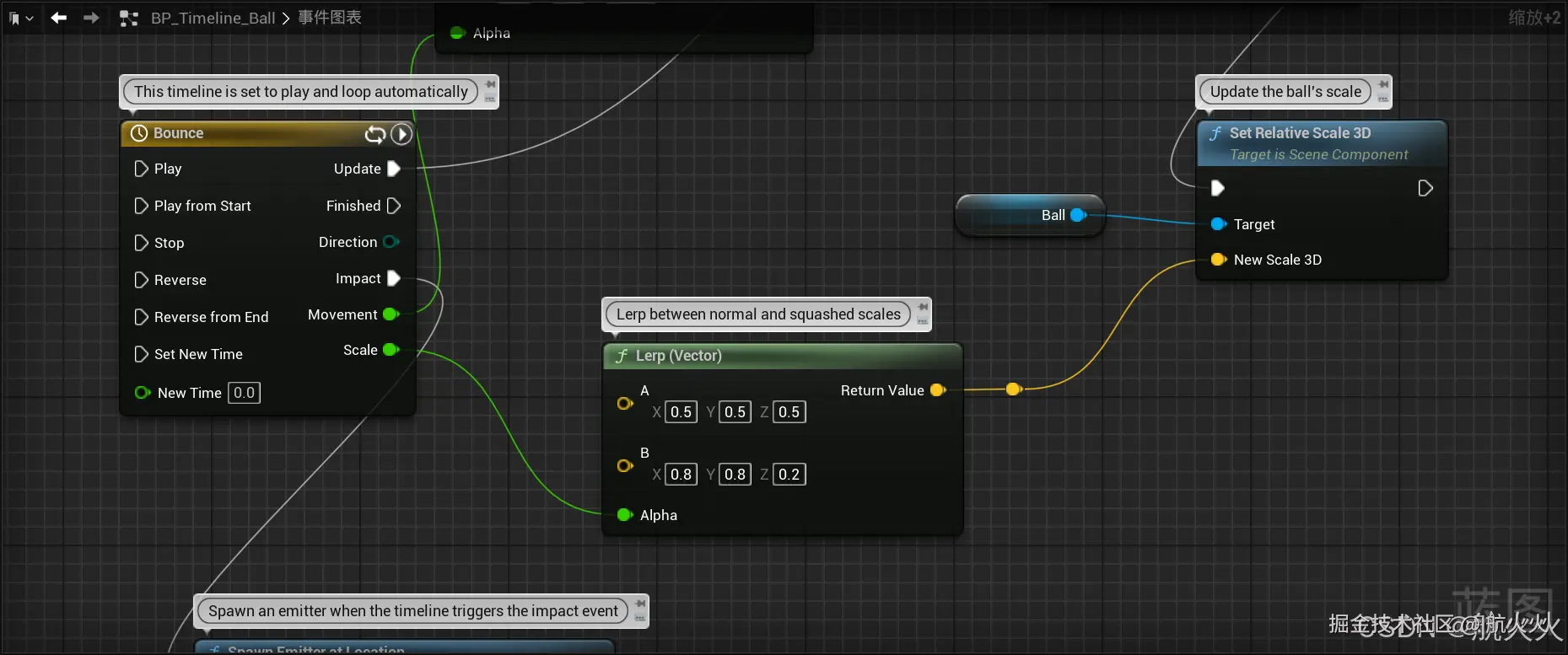Click the Lerp A vector input pin
Image resolution: width=1568 pixels, height=655 pixels.
click(x=625, y=403)
